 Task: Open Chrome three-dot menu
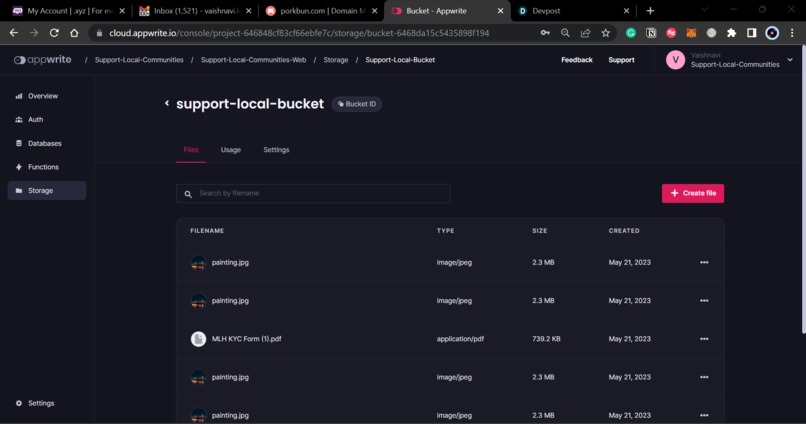(792, 33)
